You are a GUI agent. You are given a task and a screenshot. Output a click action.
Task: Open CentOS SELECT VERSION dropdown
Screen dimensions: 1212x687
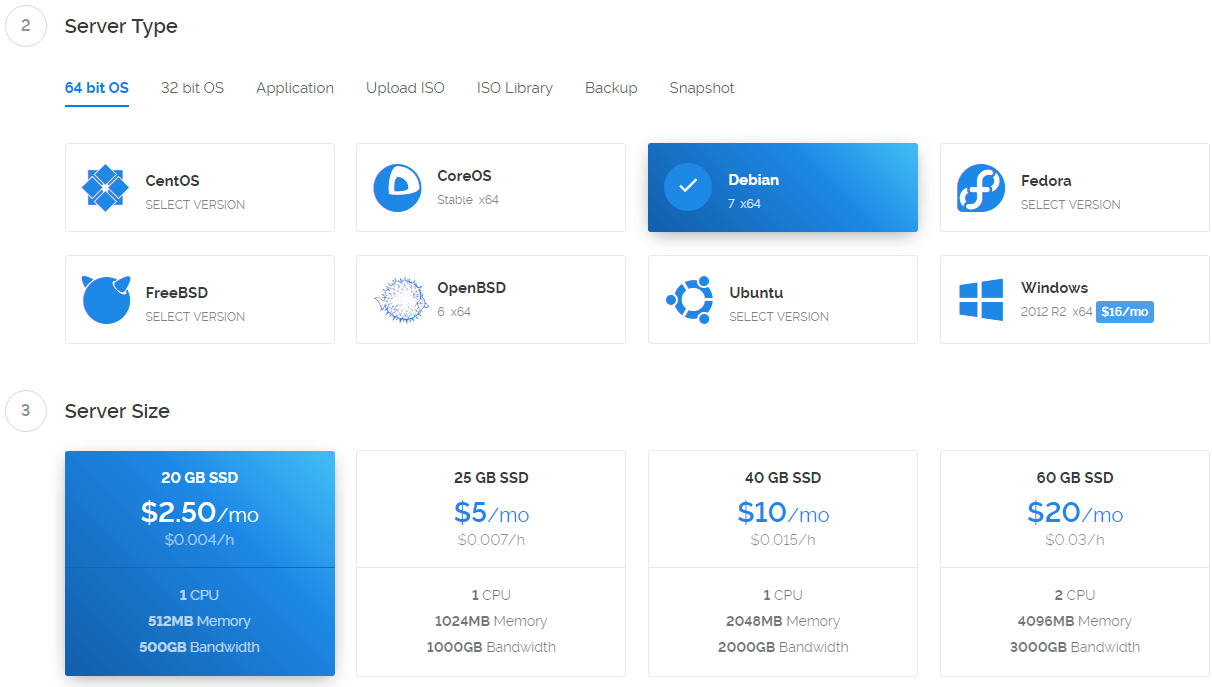(195, 205)
